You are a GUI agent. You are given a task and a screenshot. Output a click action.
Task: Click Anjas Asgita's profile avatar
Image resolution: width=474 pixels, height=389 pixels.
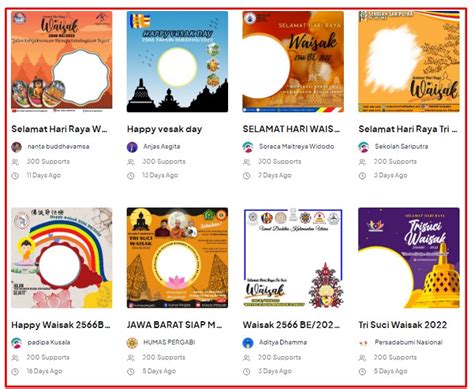tap(132, 147)
